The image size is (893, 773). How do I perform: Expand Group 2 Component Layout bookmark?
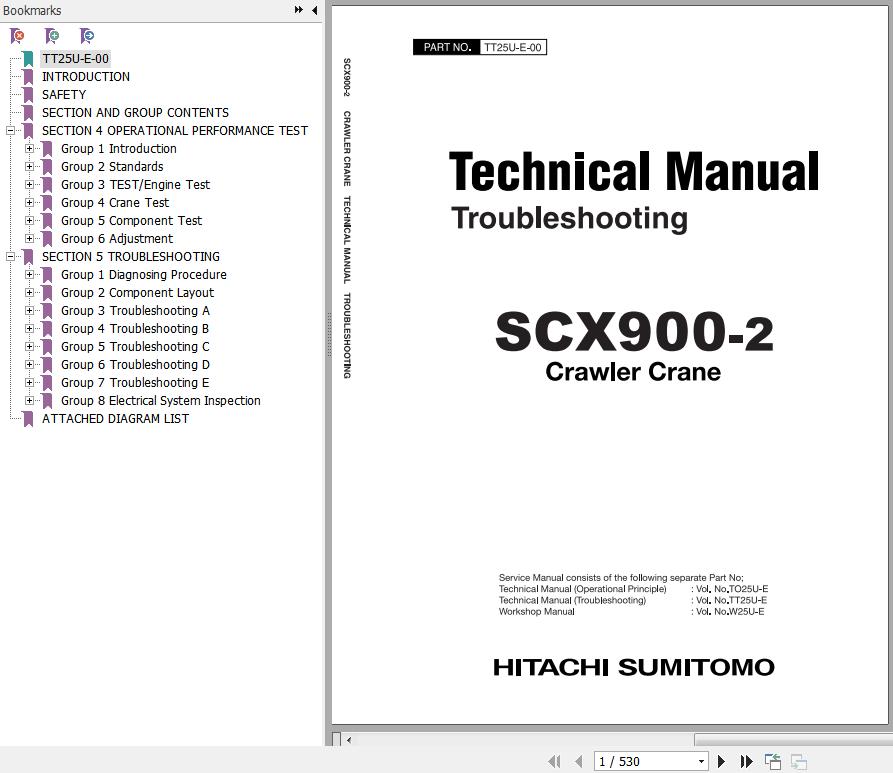pos(29,292)
